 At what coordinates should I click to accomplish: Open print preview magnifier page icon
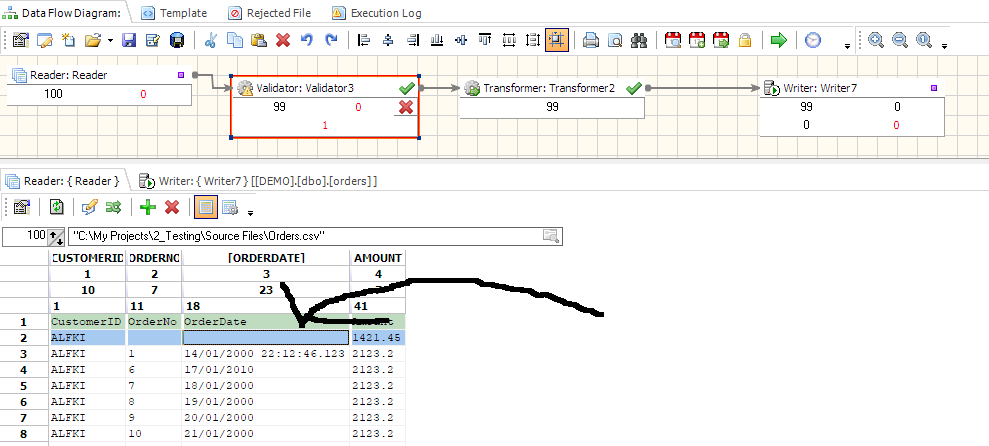[615, 40]
